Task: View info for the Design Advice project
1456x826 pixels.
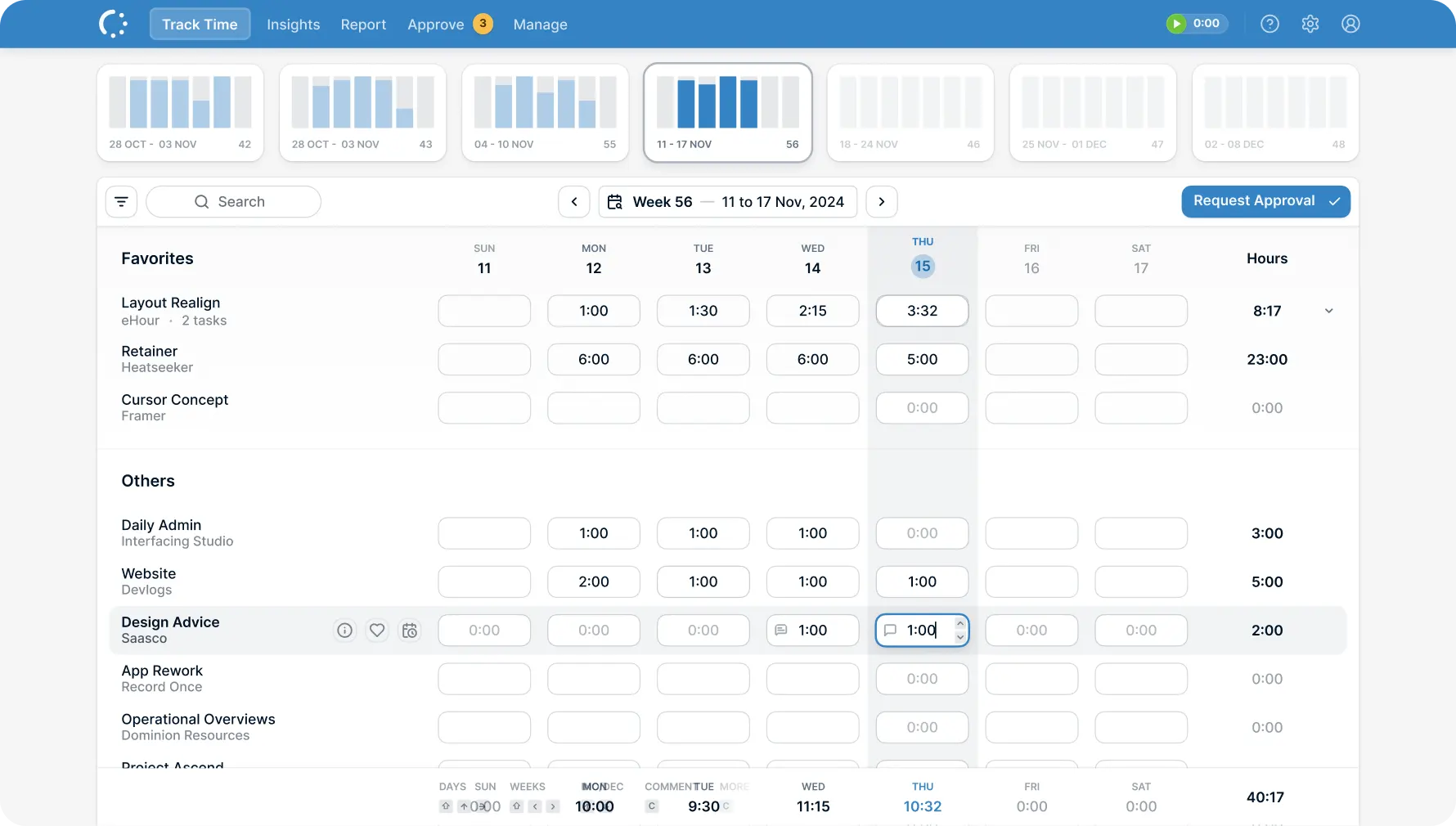Action: tap(344, 630)
